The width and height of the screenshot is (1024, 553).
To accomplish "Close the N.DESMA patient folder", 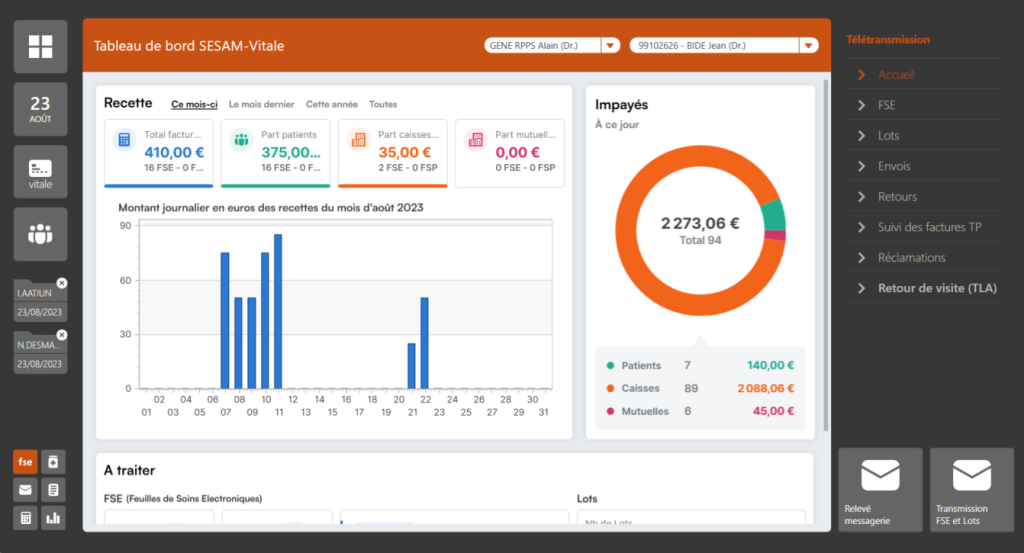I will coord(62,335).
